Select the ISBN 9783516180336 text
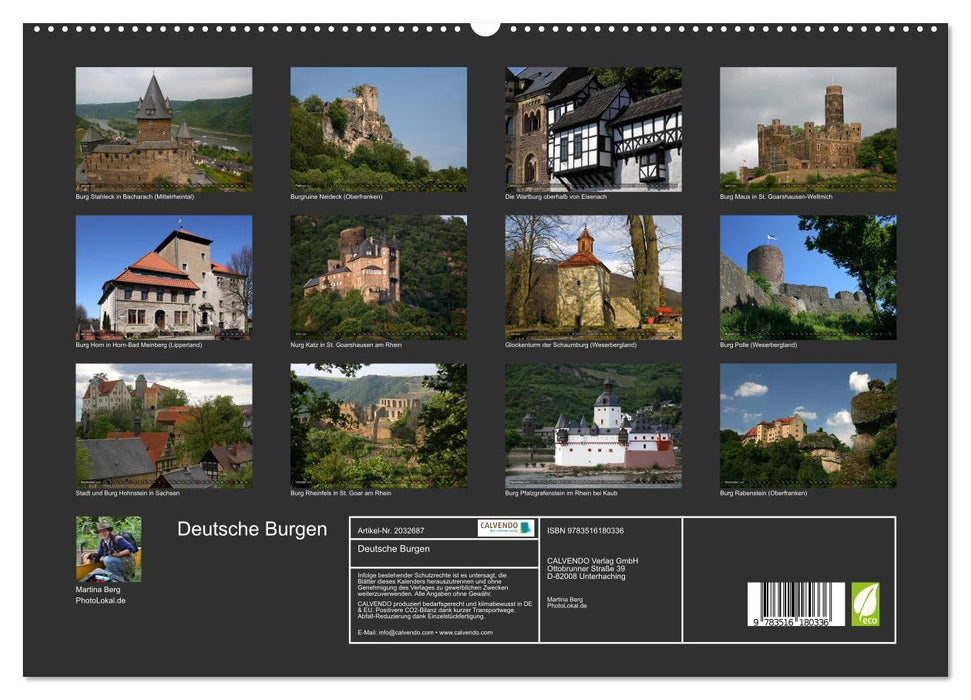Image resolution: width=971 pixels, height=700 pixels. point(584,530)
